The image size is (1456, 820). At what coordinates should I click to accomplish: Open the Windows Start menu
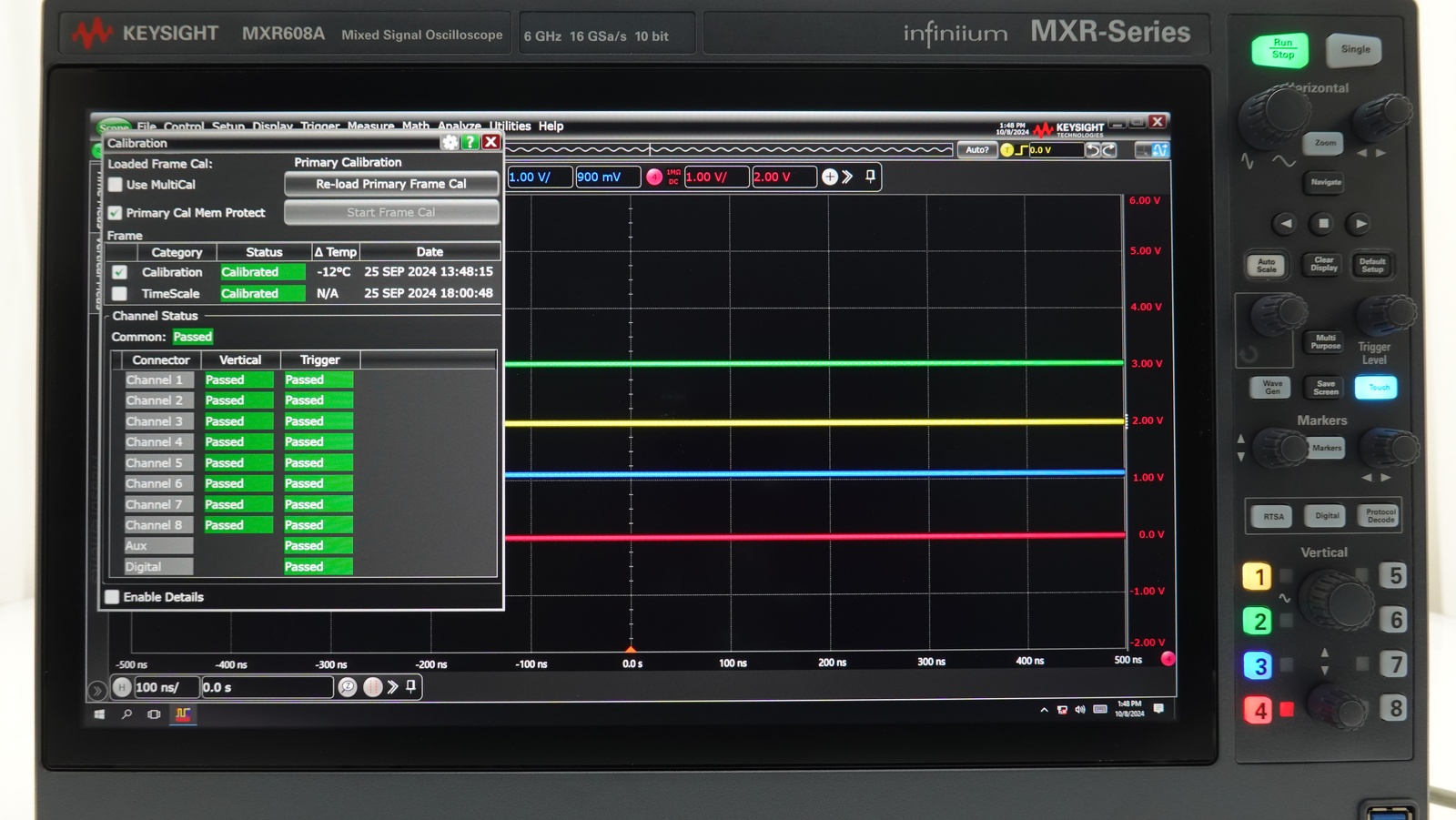pos(99,714)
